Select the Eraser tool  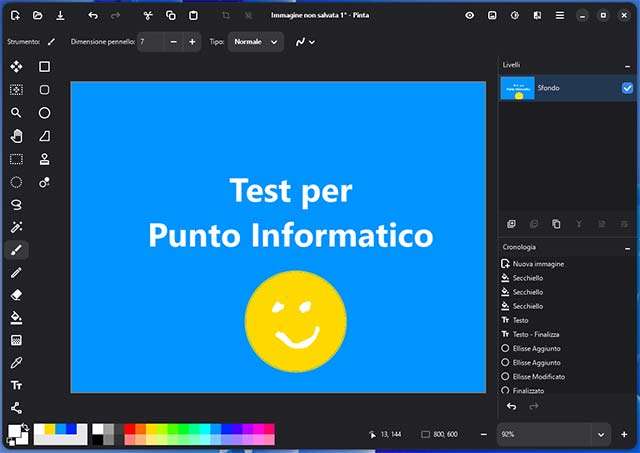pos(16,295)
